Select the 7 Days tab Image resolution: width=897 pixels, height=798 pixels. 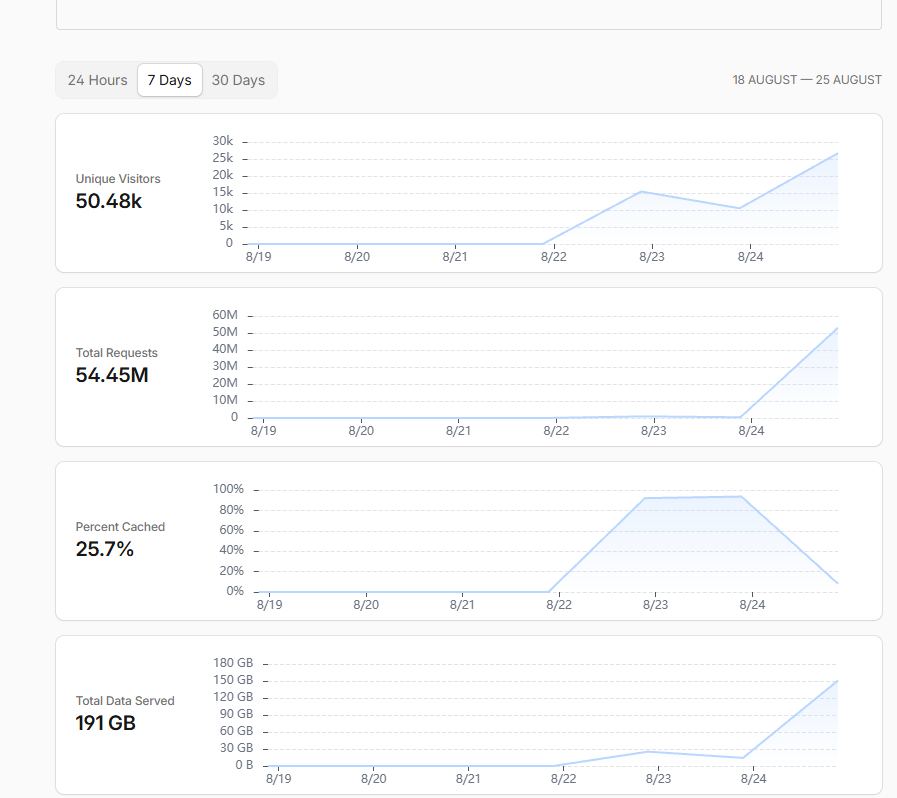tap(169, 80)
